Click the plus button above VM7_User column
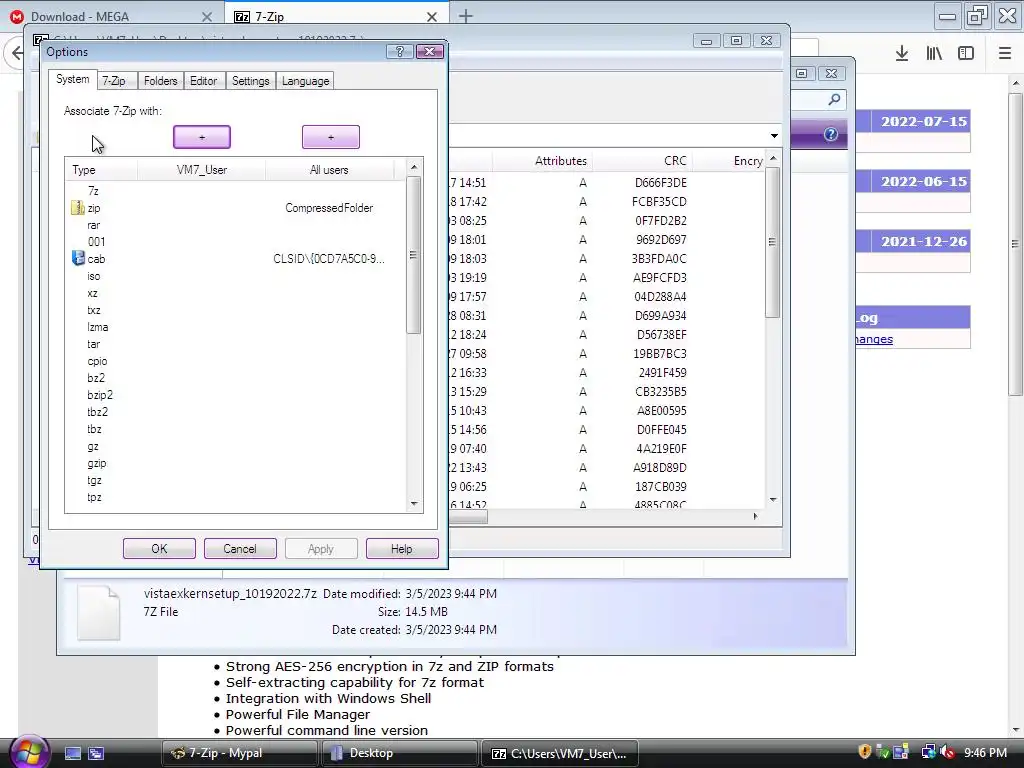This screenshot has height=768, width=1024. [202, 137]
